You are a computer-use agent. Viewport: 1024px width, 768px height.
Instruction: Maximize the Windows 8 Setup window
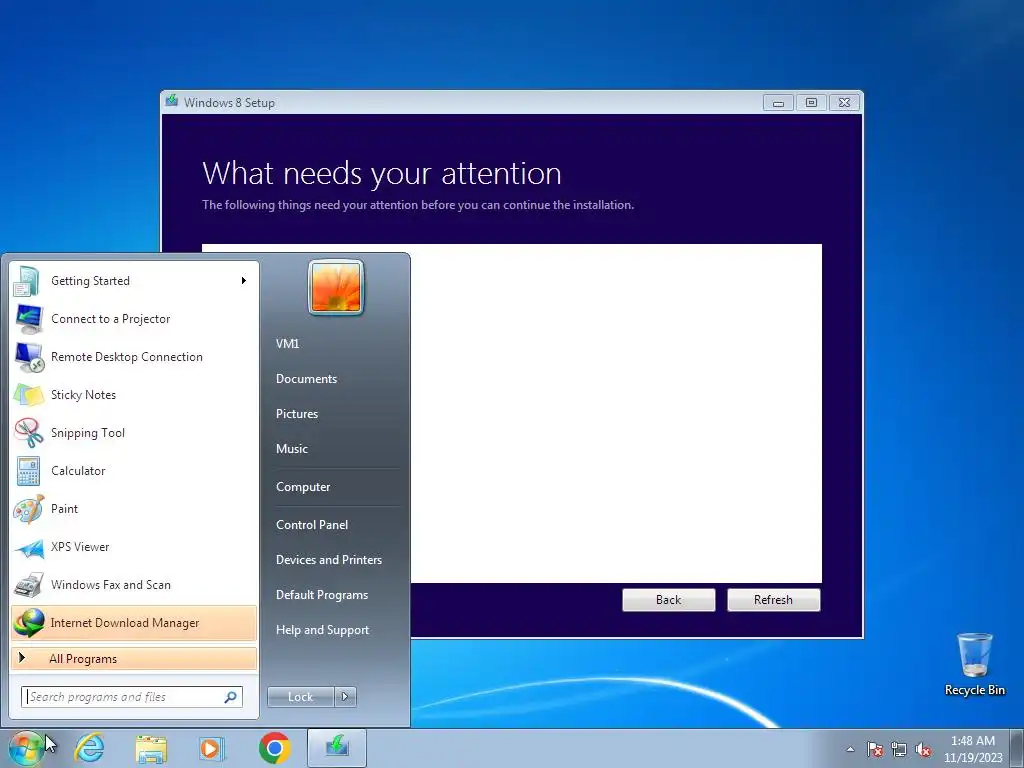(x=811, y=103)
